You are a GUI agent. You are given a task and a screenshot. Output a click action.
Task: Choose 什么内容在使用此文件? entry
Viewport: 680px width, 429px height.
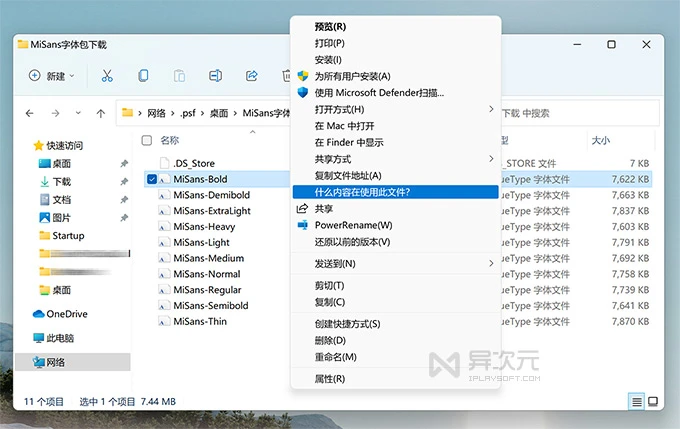396,192
